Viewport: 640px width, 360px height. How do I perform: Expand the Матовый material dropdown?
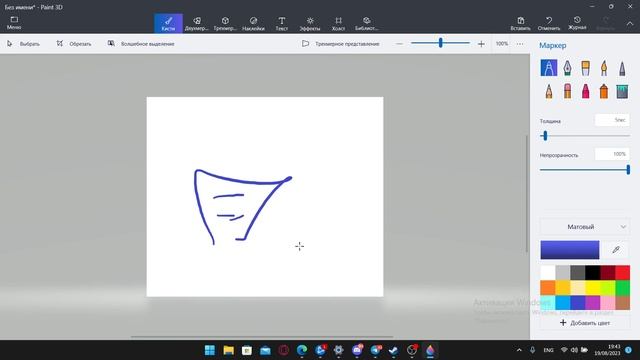tap(584, 227)
